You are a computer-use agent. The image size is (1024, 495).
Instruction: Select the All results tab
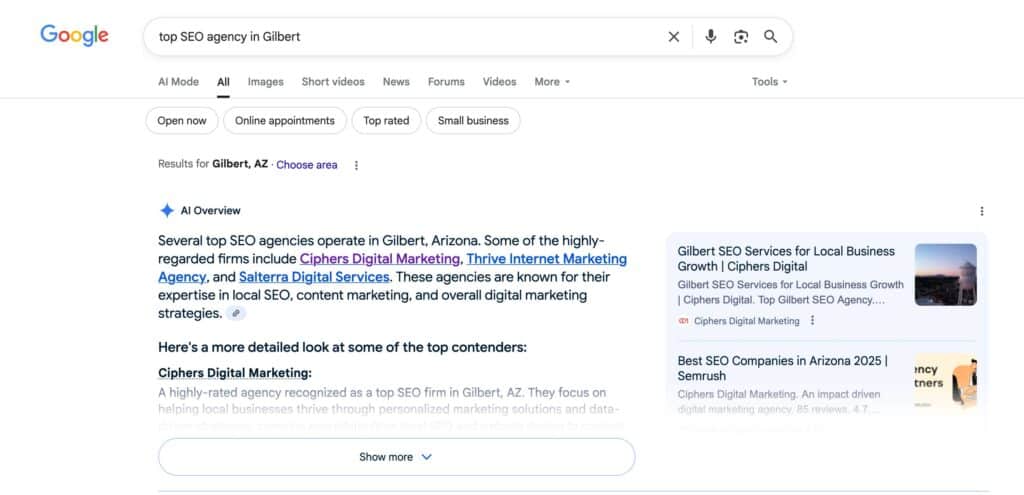pyautogui.click(x=223, y=82)
